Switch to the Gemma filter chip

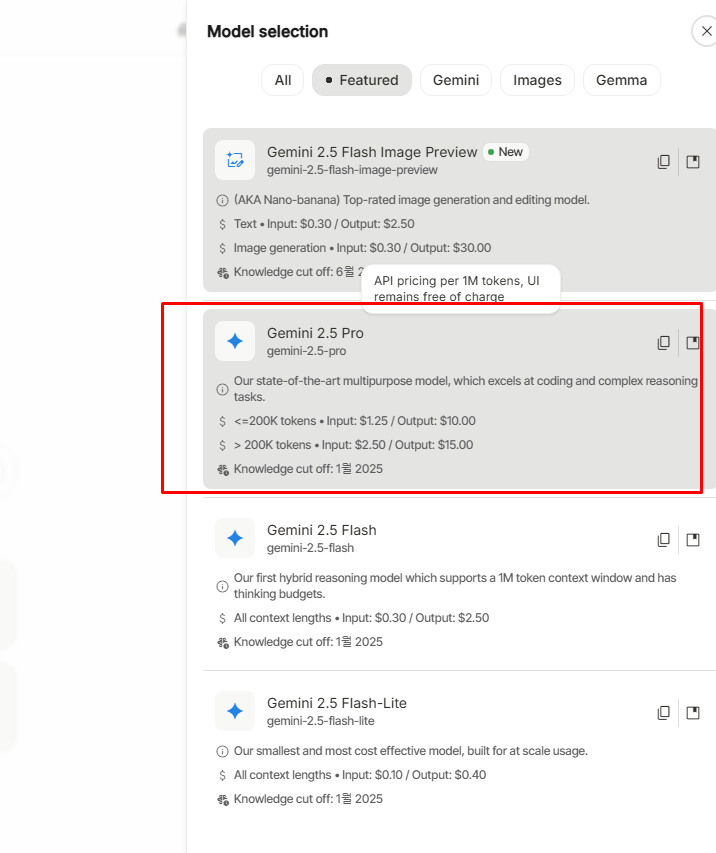click(621, 80)
